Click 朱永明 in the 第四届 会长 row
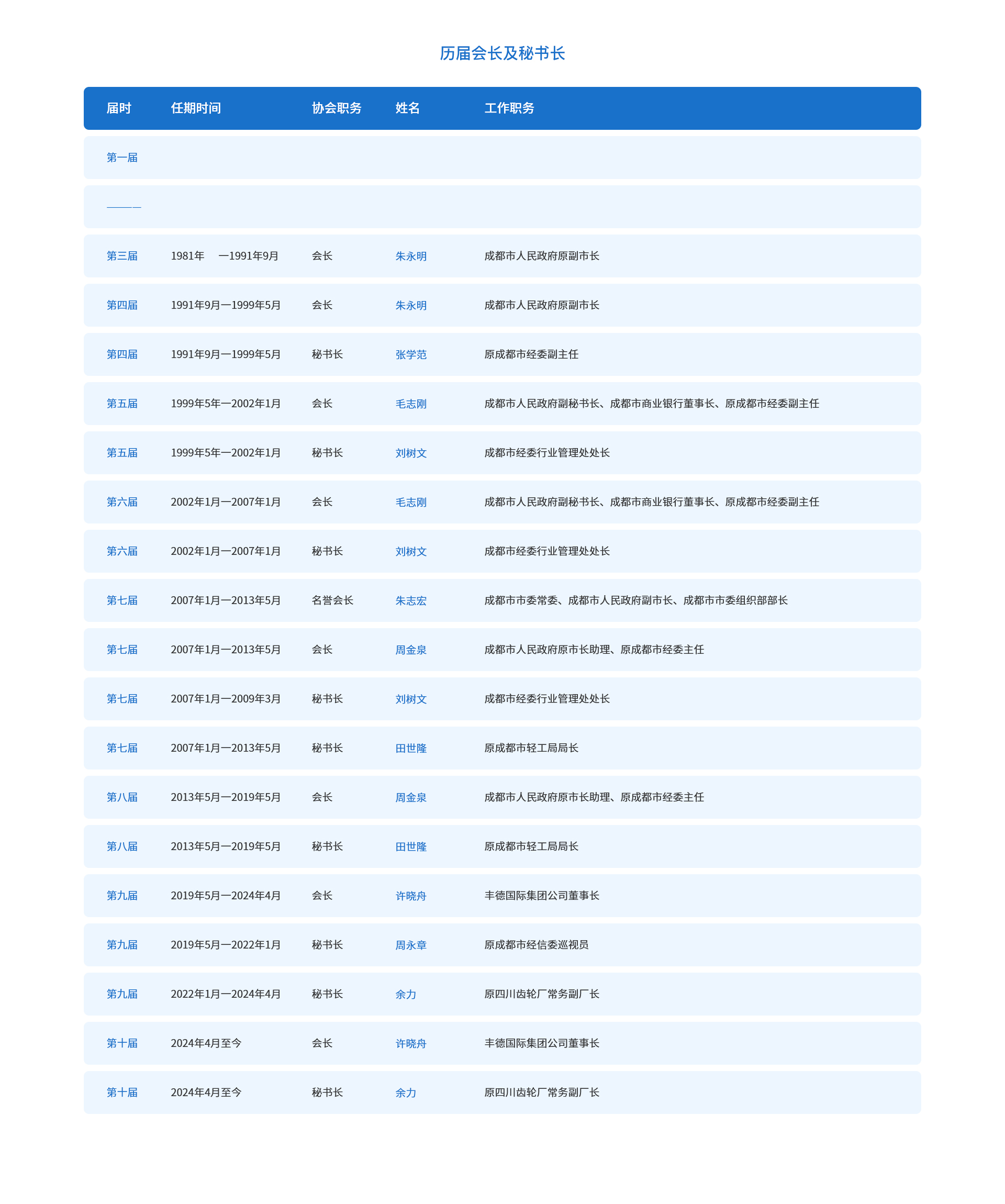Screen dimensions: 1005x1204 click(x=411, y=306)
